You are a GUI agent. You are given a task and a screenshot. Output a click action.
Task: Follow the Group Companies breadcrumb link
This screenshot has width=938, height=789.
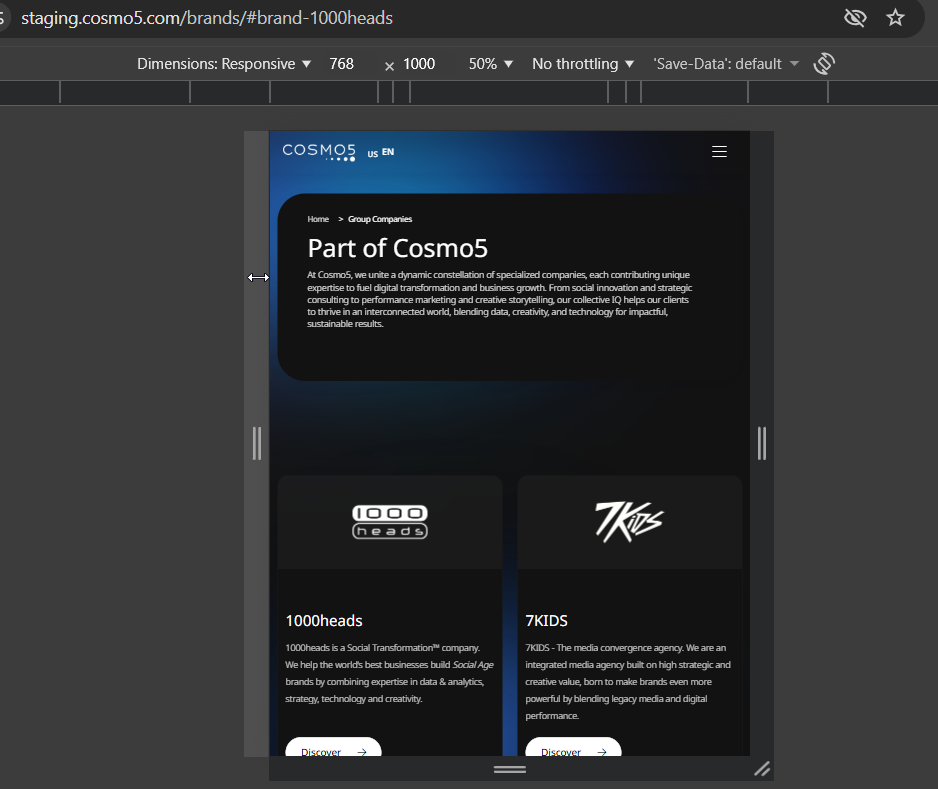click(380, 219)
